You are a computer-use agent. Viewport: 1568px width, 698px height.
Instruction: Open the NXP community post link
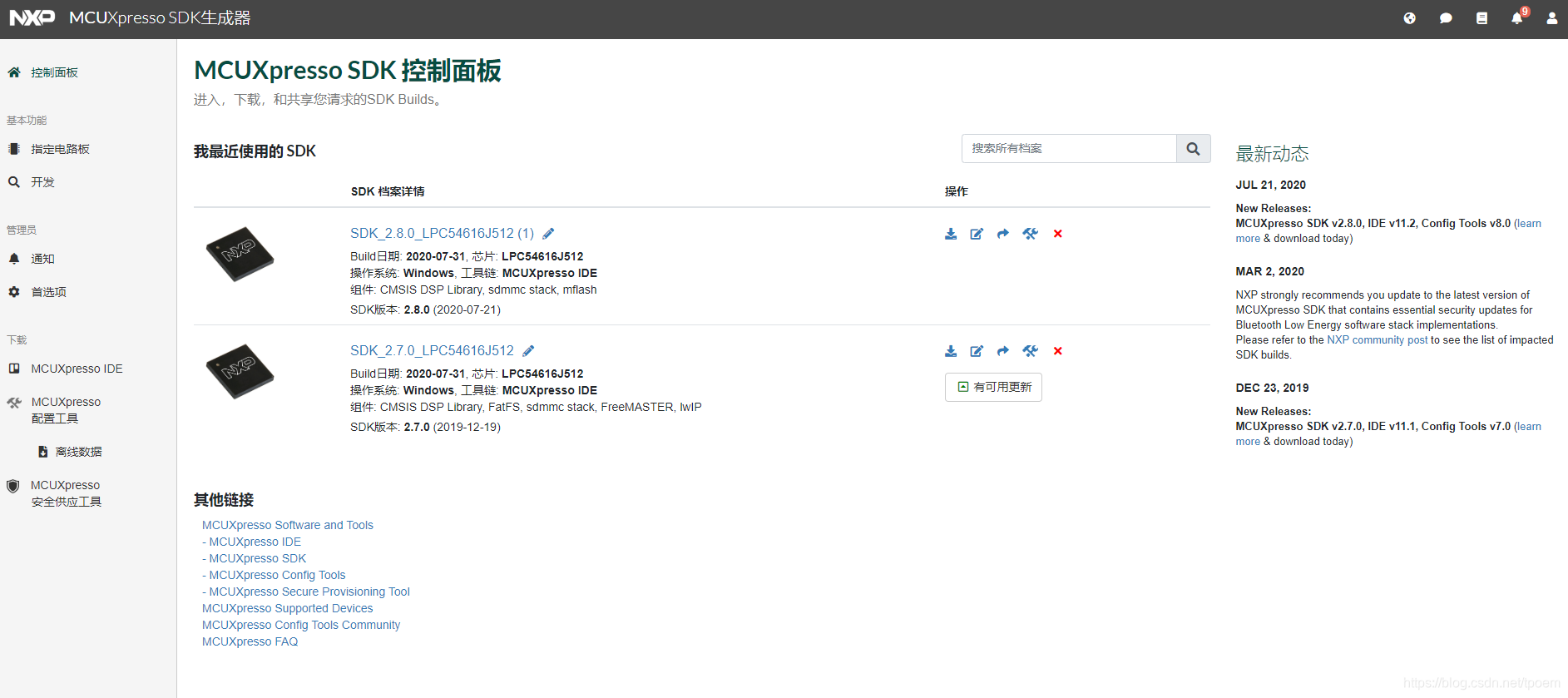pos(1378,340)
